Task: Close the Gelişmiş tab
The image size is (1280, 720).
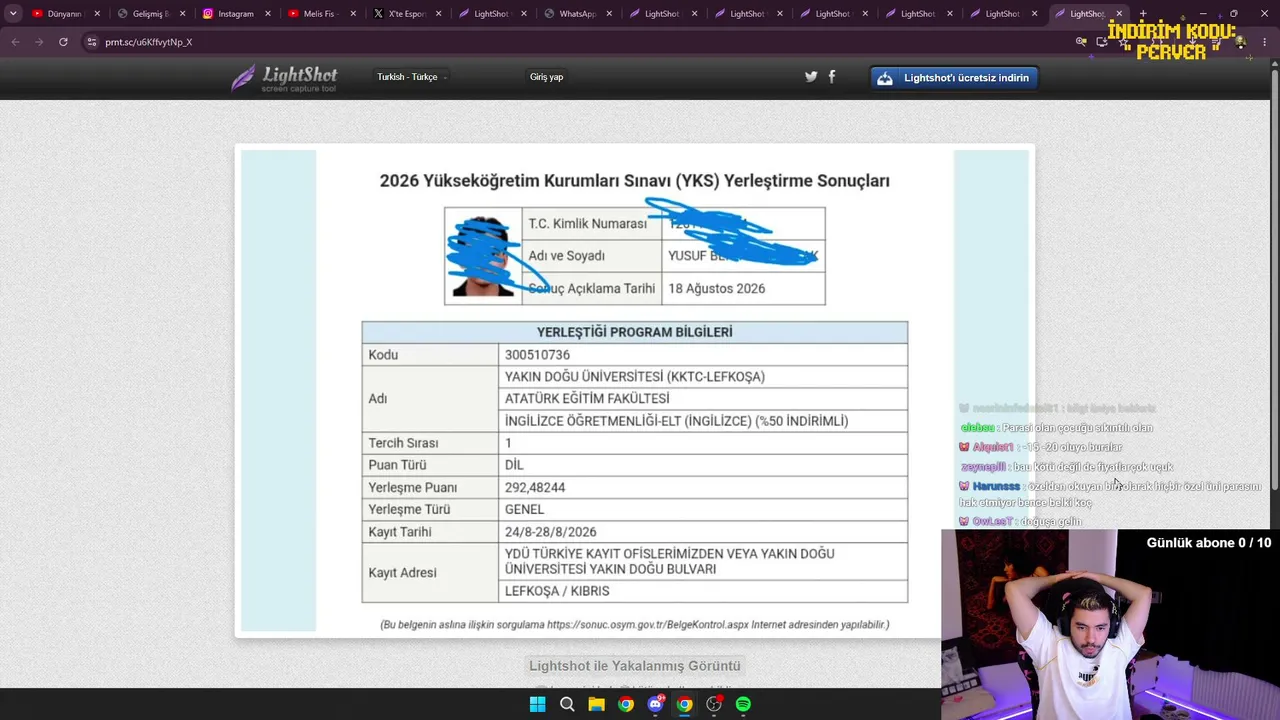Action: point(182,14)
